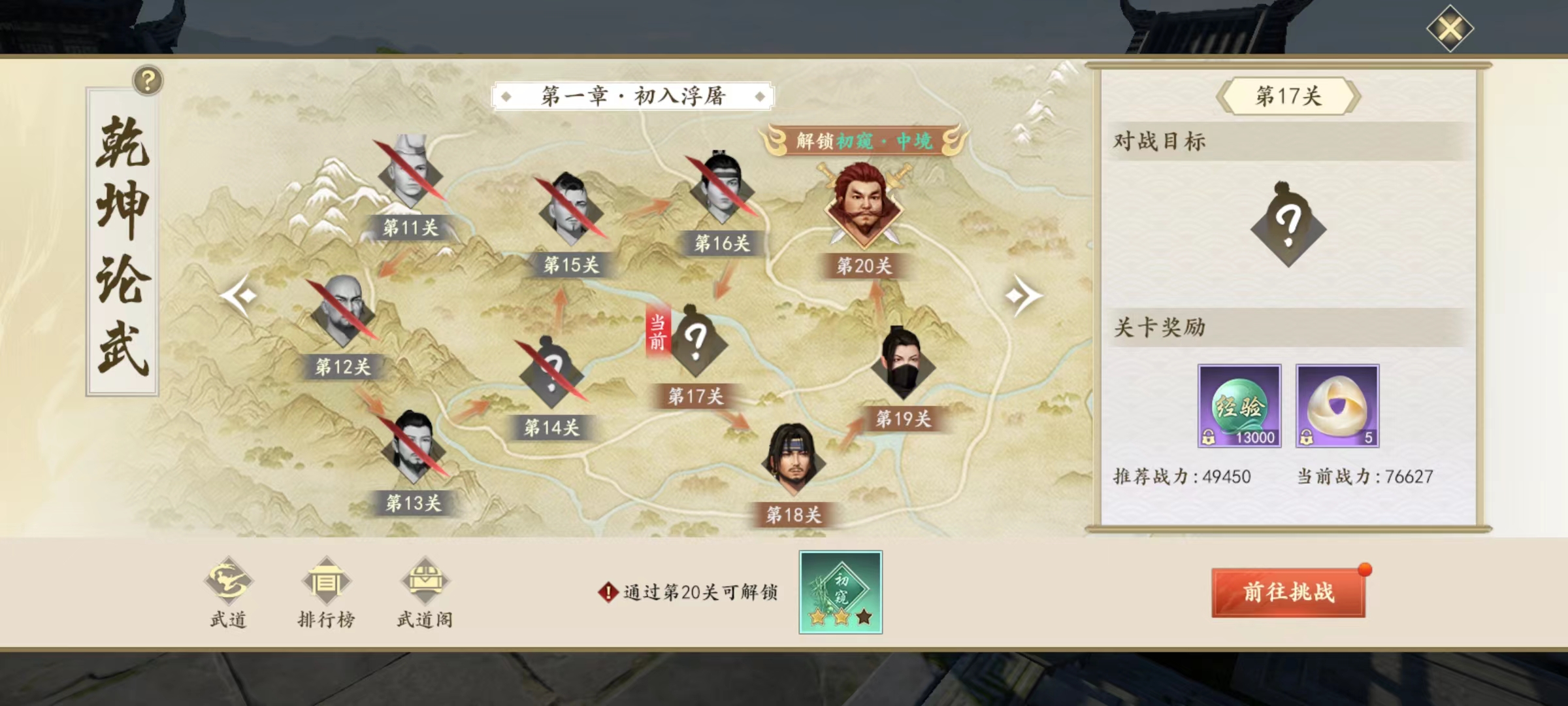This screenshot has width=1568, height=706.
Task: Open the 武道 martial path icon
Action: (x=228, y=580)
